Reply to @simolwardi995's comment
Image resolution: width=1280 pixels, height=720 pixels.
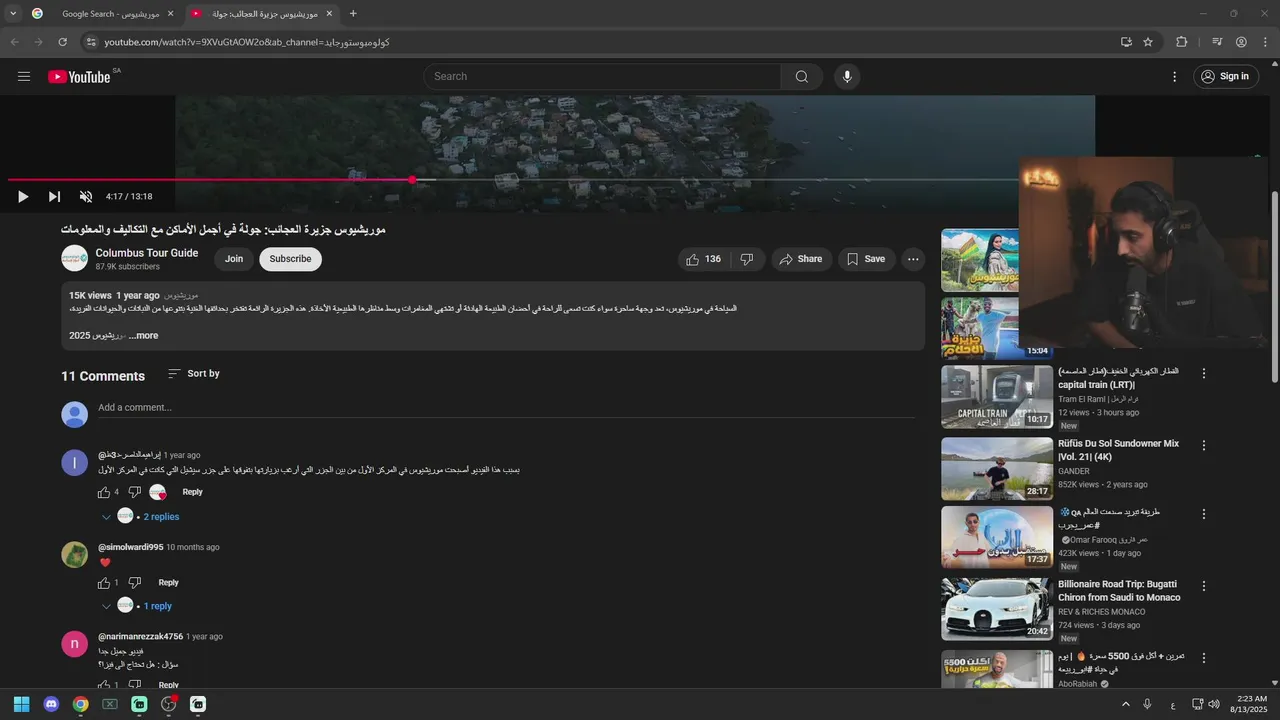[169, 583]
